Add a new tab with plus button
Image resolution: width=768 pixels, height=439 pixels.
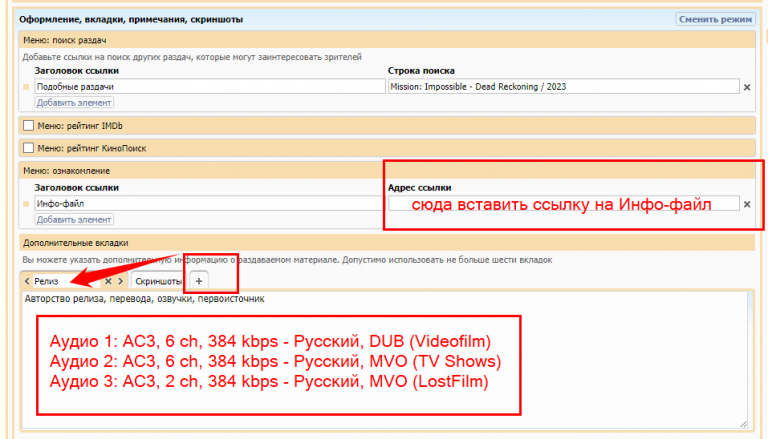199,281
